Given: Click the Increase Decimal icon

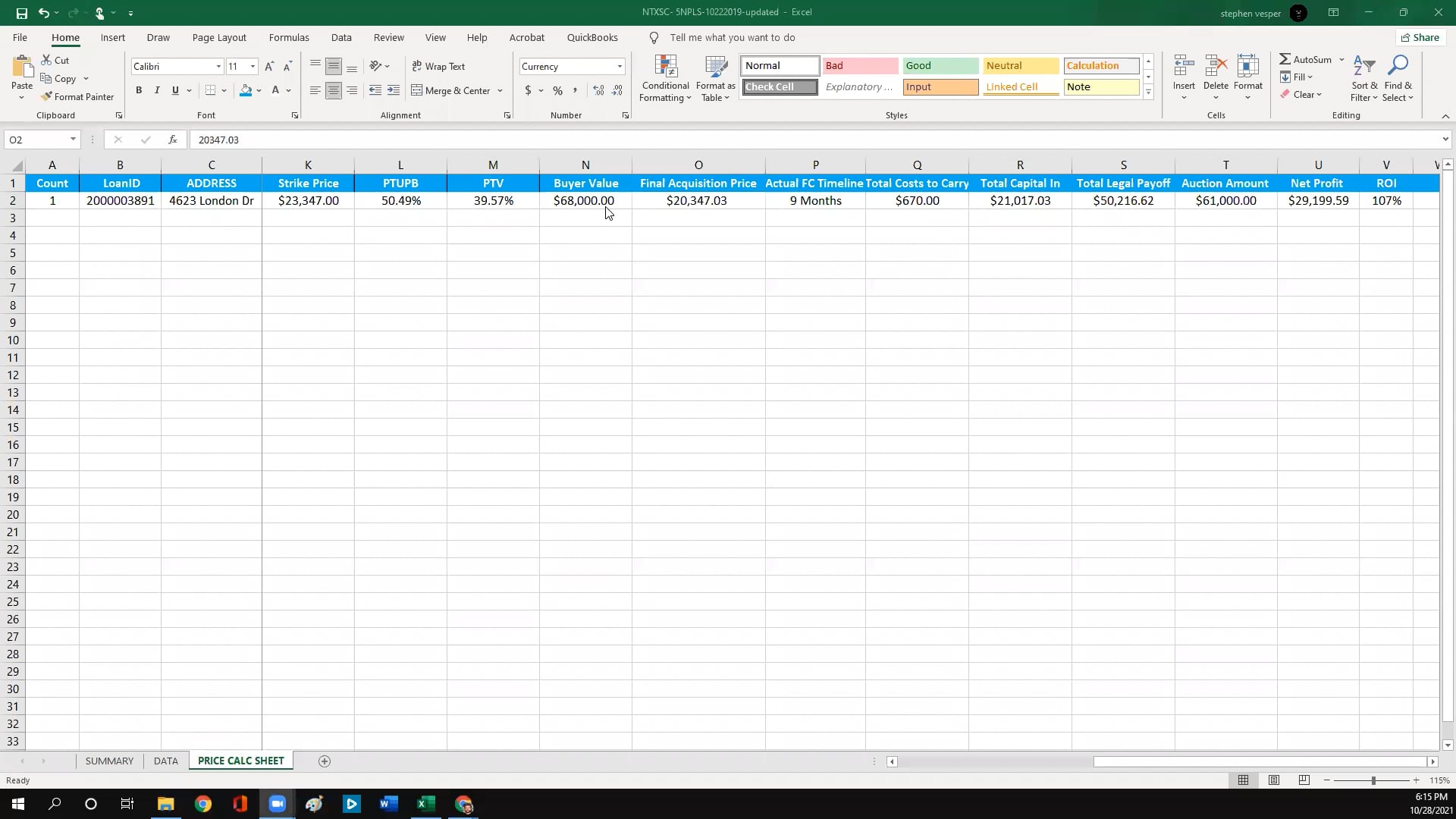Looking at the screenshot, I should (x=598, y=90).
